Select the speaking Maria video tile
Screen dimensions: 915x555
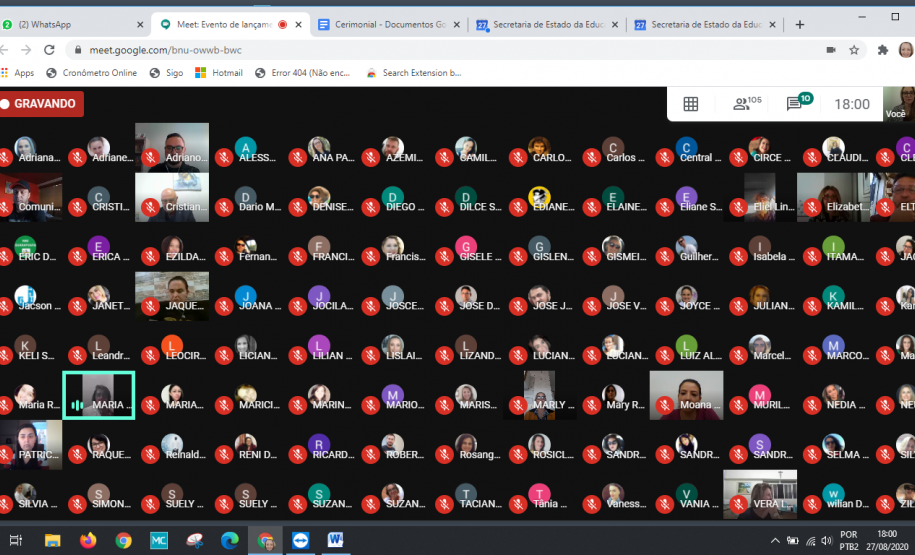click(x=99, y=394)
